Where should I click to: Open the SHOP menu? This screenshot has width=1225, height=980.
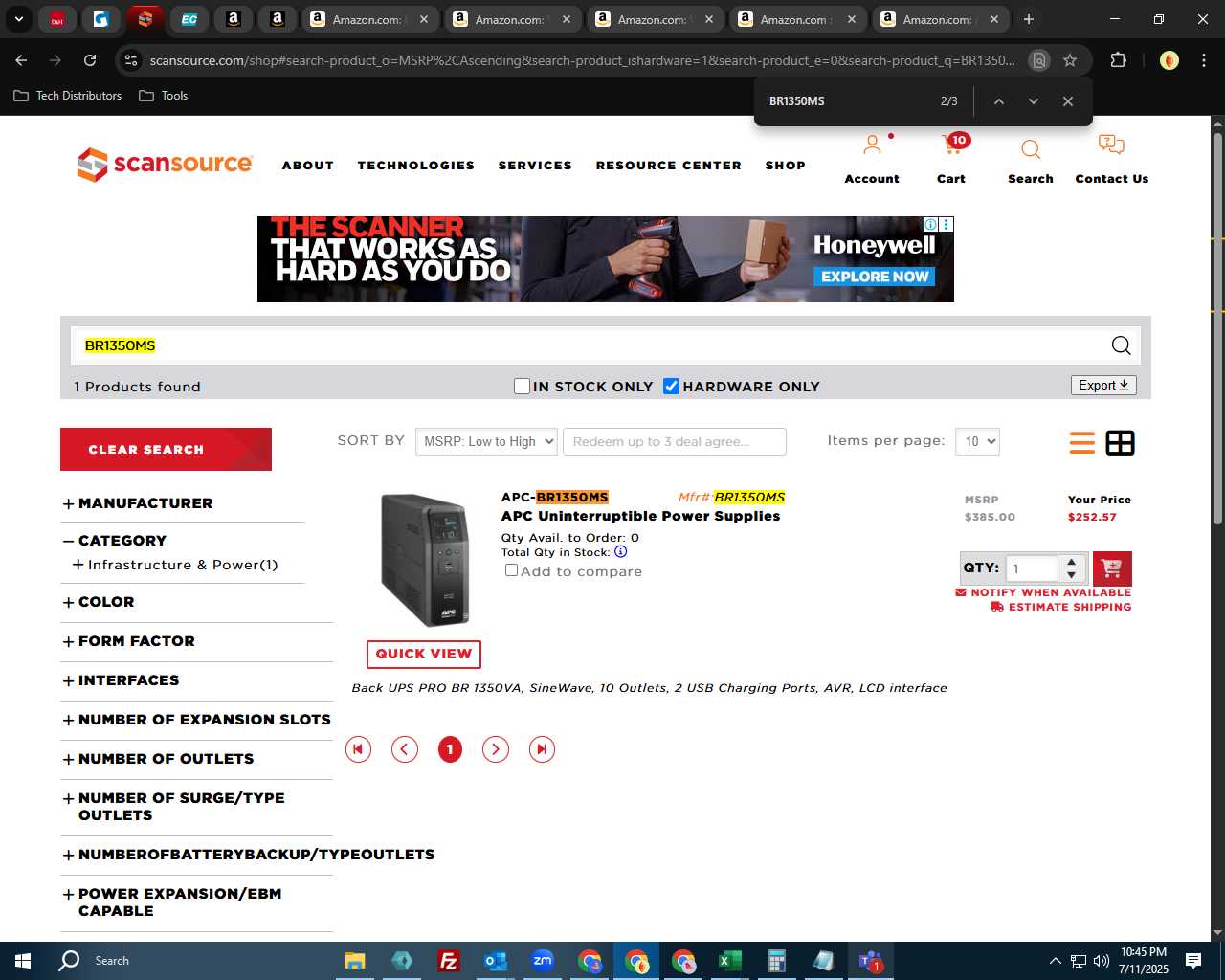point(786,166)
